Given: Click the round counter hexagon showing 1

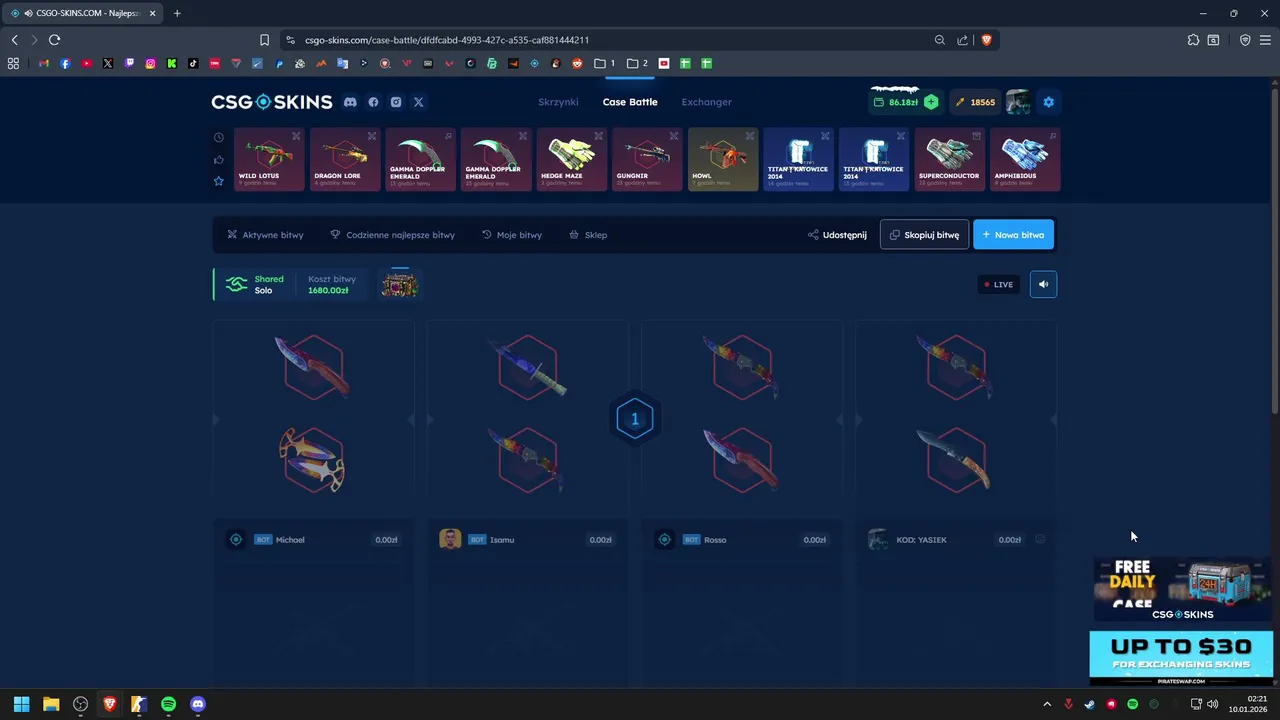Looking at the screenshot, I should click(x=634, y=420).
